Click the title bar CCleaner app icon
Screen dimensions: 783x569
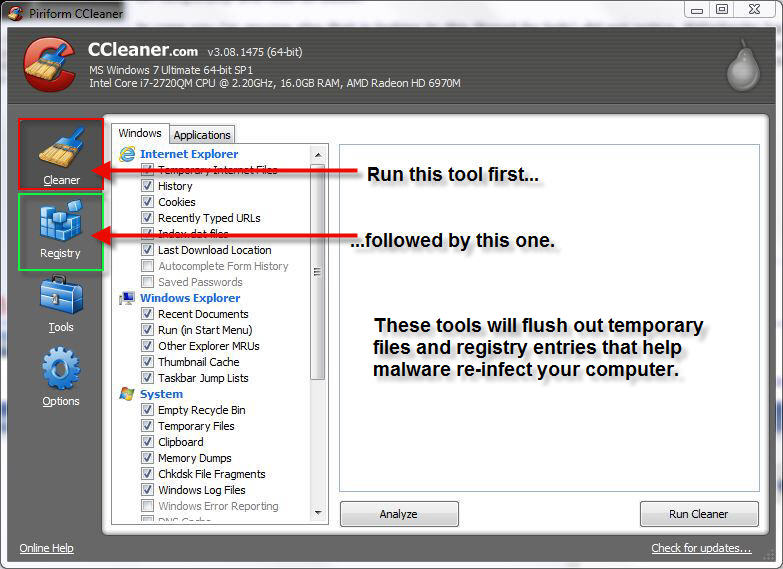pyautogui.click(x=15, y=12)
